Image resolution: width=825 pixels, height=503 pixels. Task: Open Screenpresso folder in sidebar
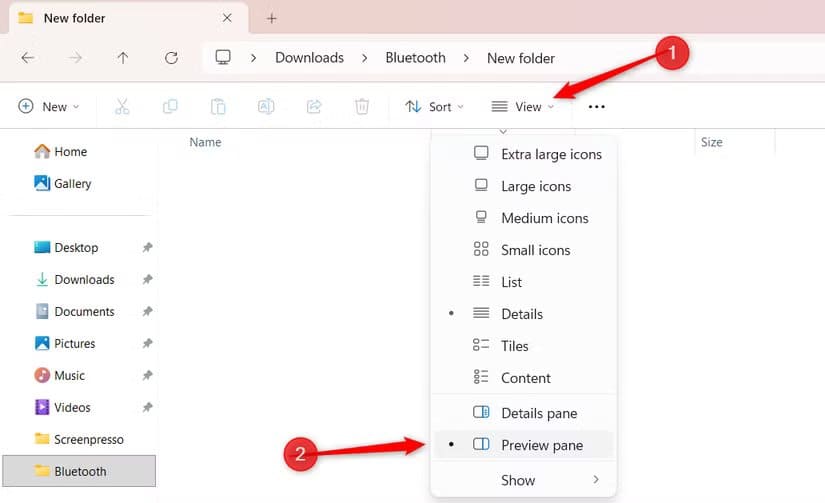(79, 439)
